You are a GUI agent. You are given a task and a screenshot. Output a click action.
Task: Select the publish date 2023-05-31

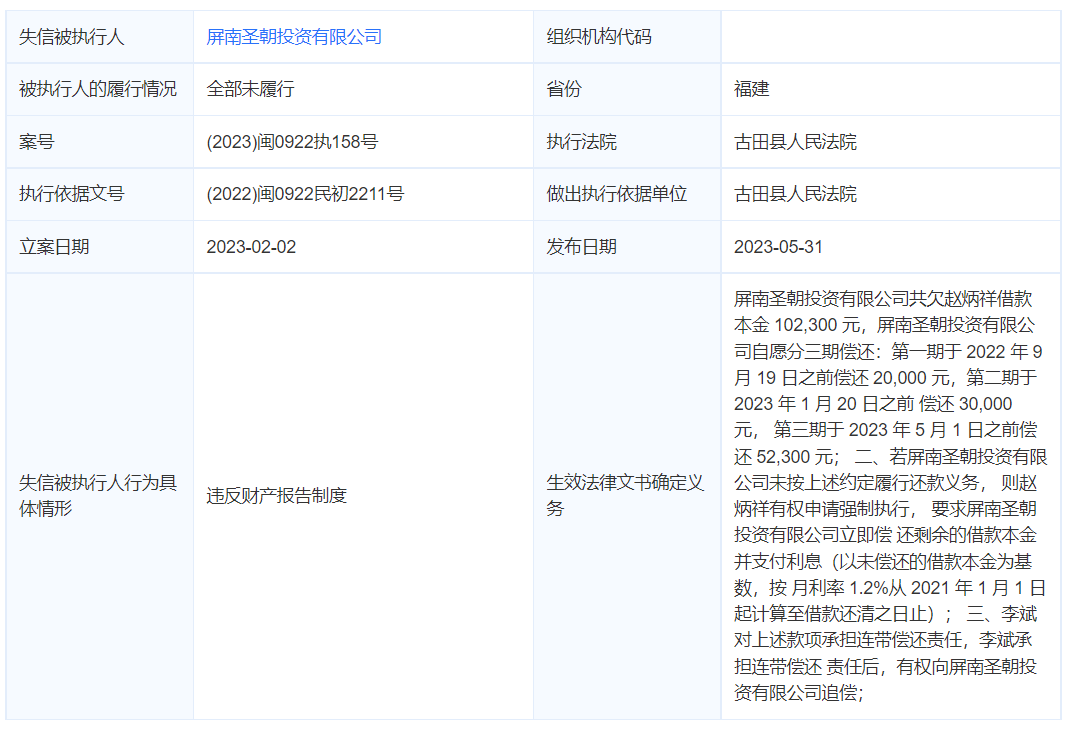tap(778, 246)
